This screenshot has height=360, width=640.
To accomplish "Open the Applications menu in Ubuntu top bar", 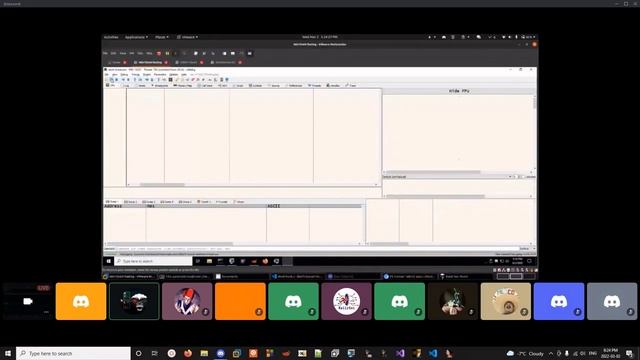I will point(136,37).
